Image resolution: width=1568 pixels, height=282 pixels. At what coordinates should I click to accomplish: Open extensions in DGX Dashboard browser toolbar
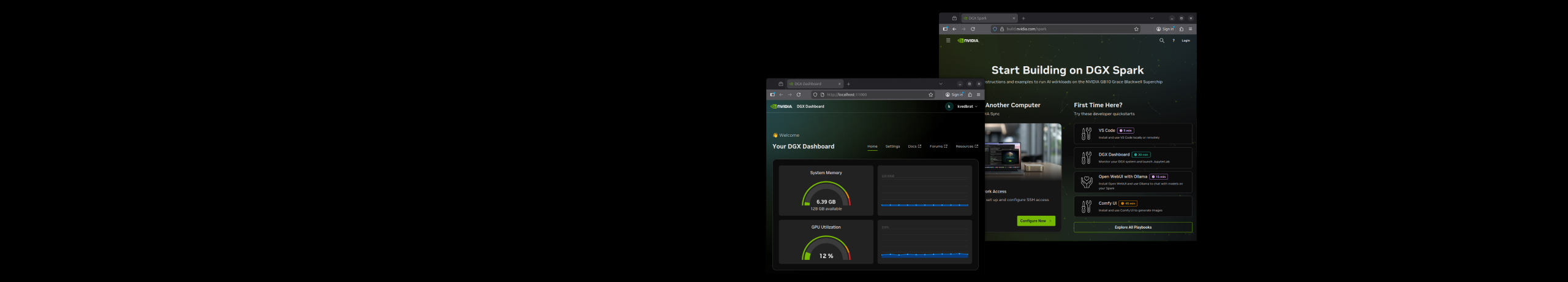(970, 94)
